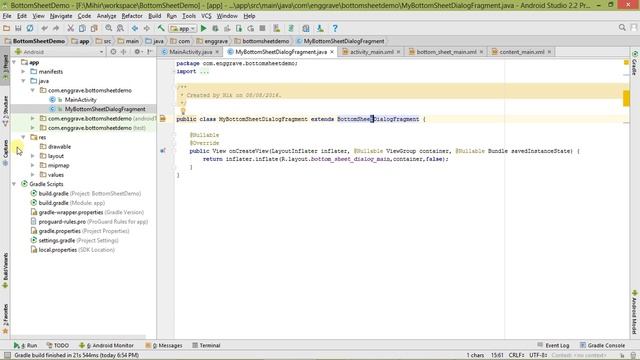Click the navigate Back arrow icon
Image resolution: width=640 pixels, height=360 pixels.
tap(135, 28)
